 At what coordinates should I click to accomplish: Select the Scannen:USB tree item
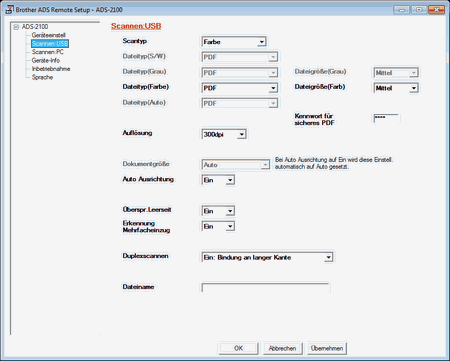[50, 44]
